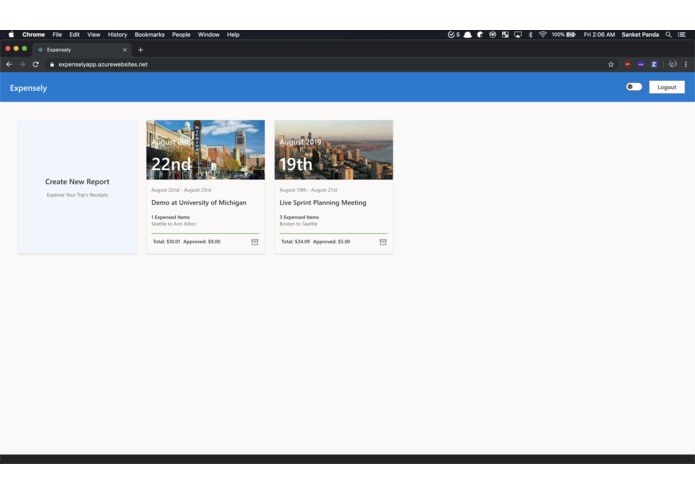Click the archive icon on Sprint Planning card
This screenshot has width=695, height=494.
pyautogui.click(x=383, y=242)
